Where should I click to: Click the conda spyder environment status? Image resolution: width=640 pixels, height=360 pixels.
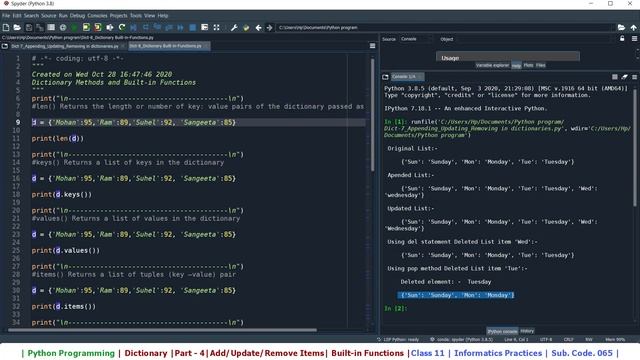461,339
